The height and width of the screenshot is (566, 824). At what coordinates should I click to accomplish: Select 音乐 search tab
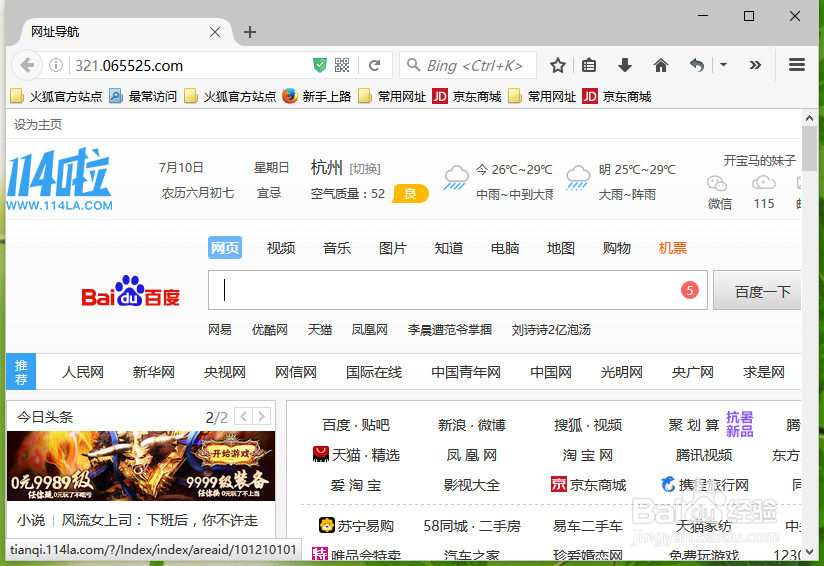[x=337, y=248]
